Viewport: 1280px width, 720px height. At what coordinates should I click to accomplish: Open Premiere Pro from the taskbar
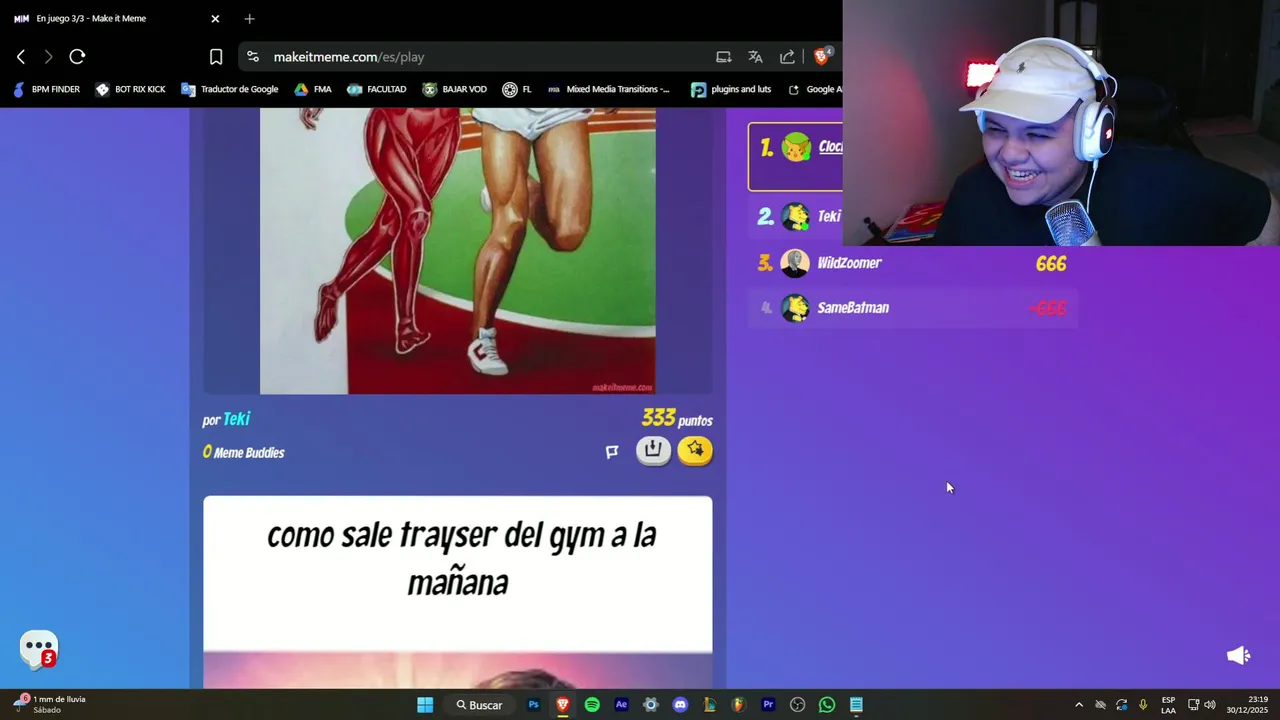768,705
